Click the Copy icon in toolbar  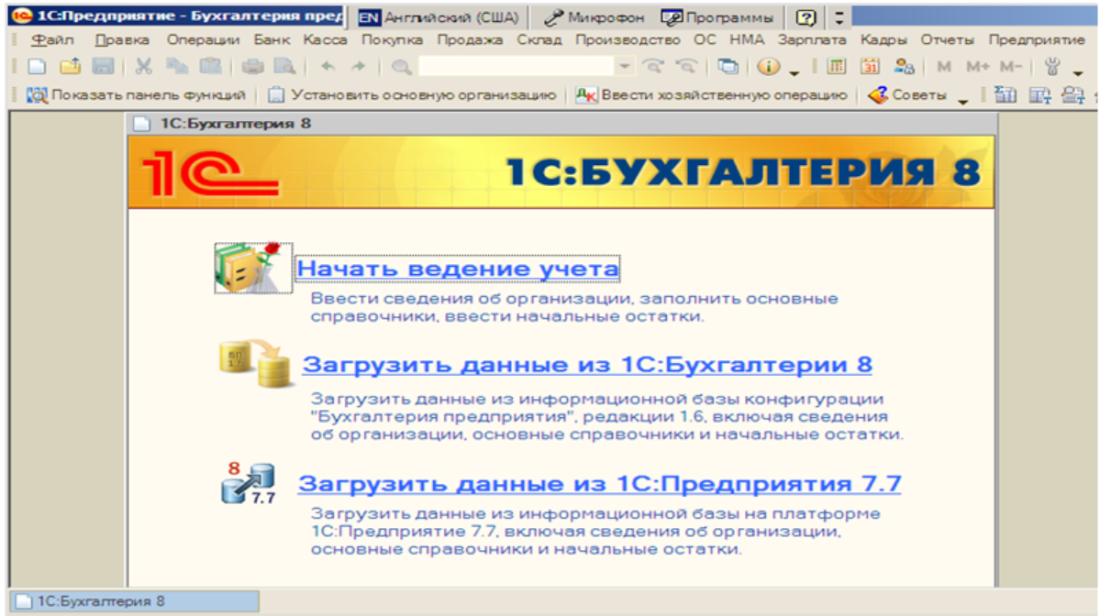click(x=177, y=67)
